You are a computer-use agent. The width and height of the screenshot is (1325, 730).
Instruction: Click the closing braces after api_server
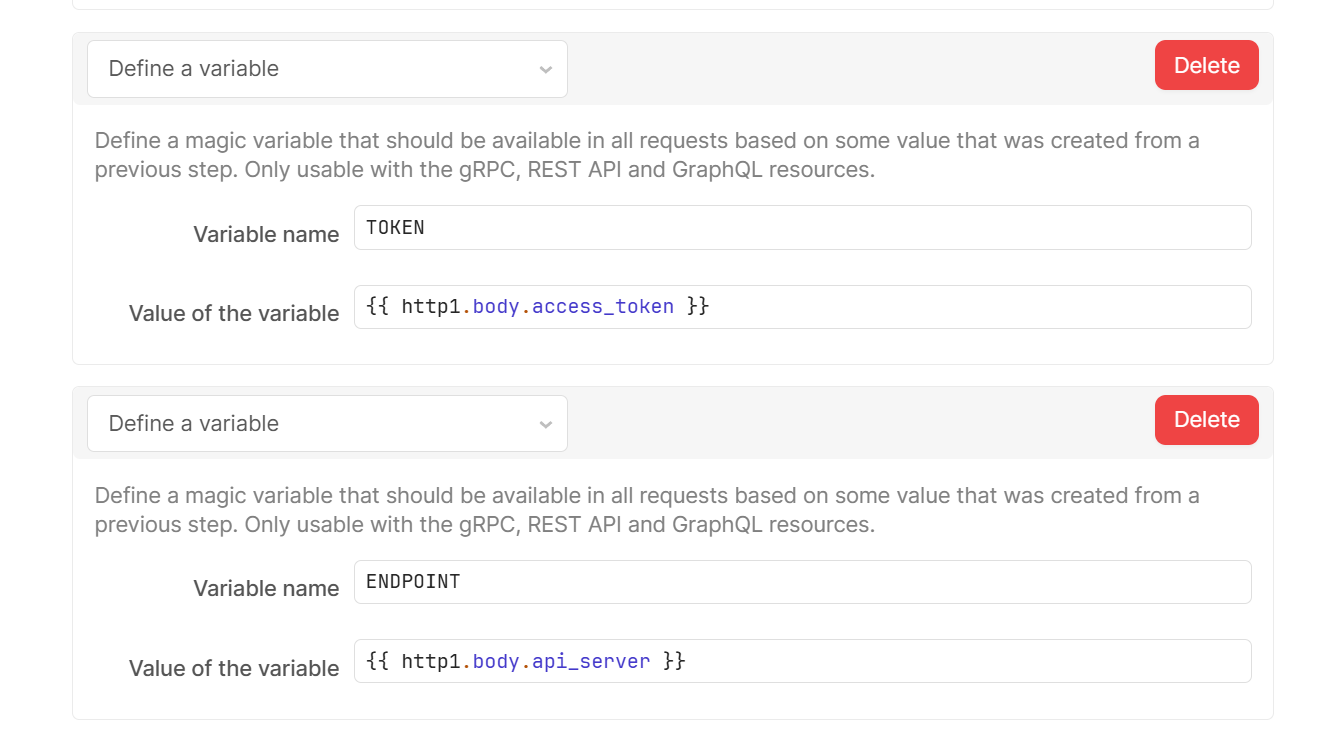674,661
